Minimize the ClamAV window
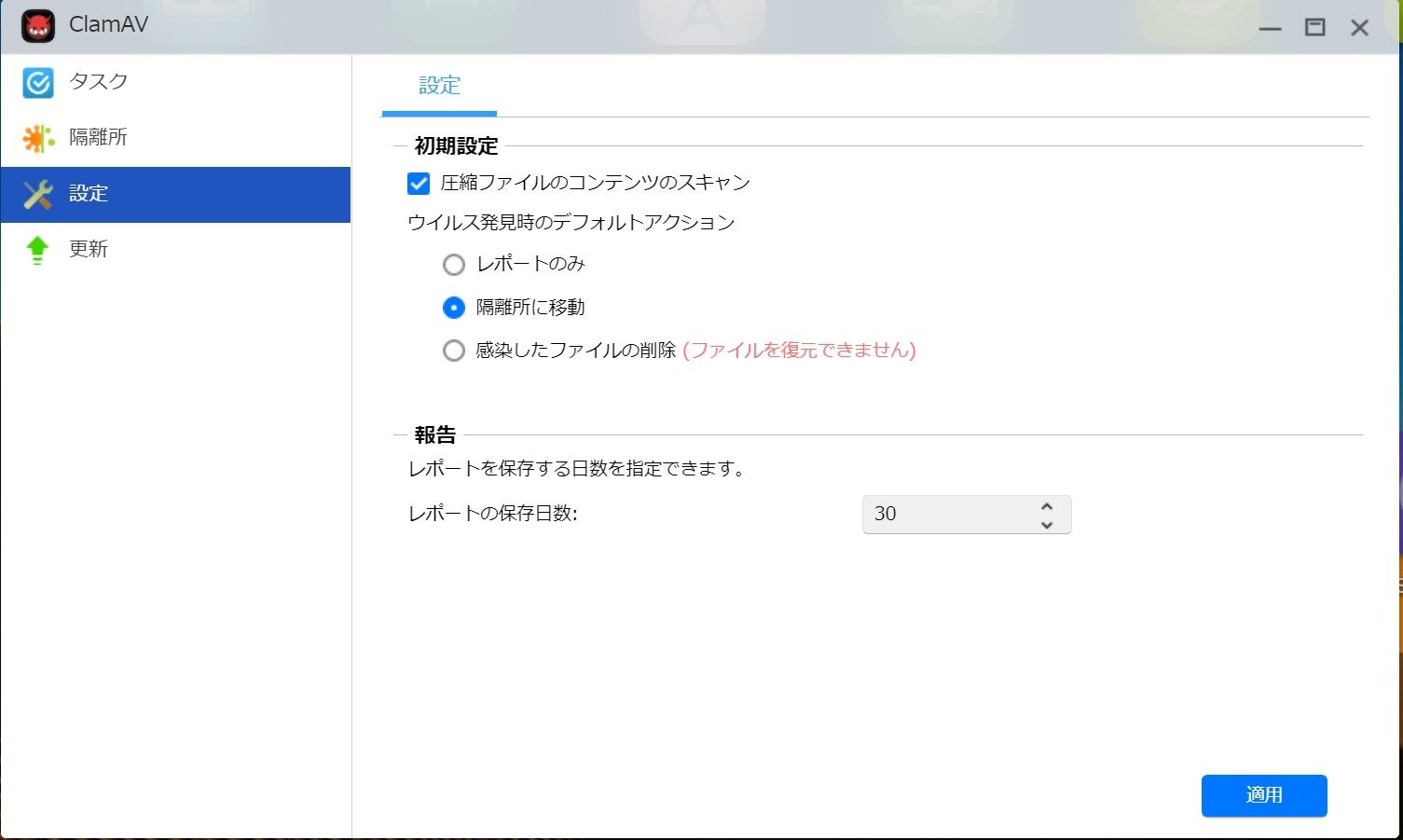This screenshot has height=840, width=1403. (1270, 29)
